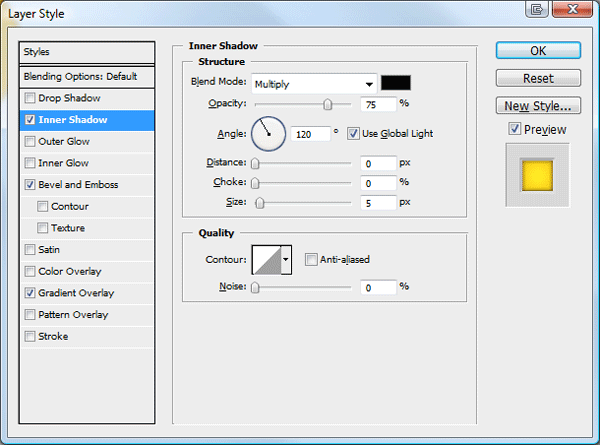This screenshot has width=600, height=445.
Task: Click the black shadow color swatch
Action: [396, 83]
